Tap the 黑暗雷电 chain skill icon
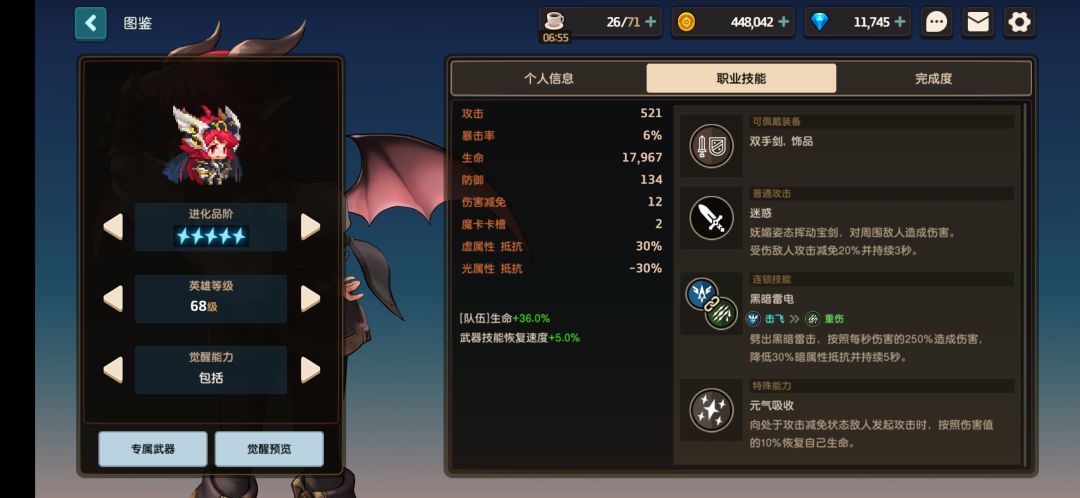Screen dimensions: 1080x498 (x=712, y=304)
